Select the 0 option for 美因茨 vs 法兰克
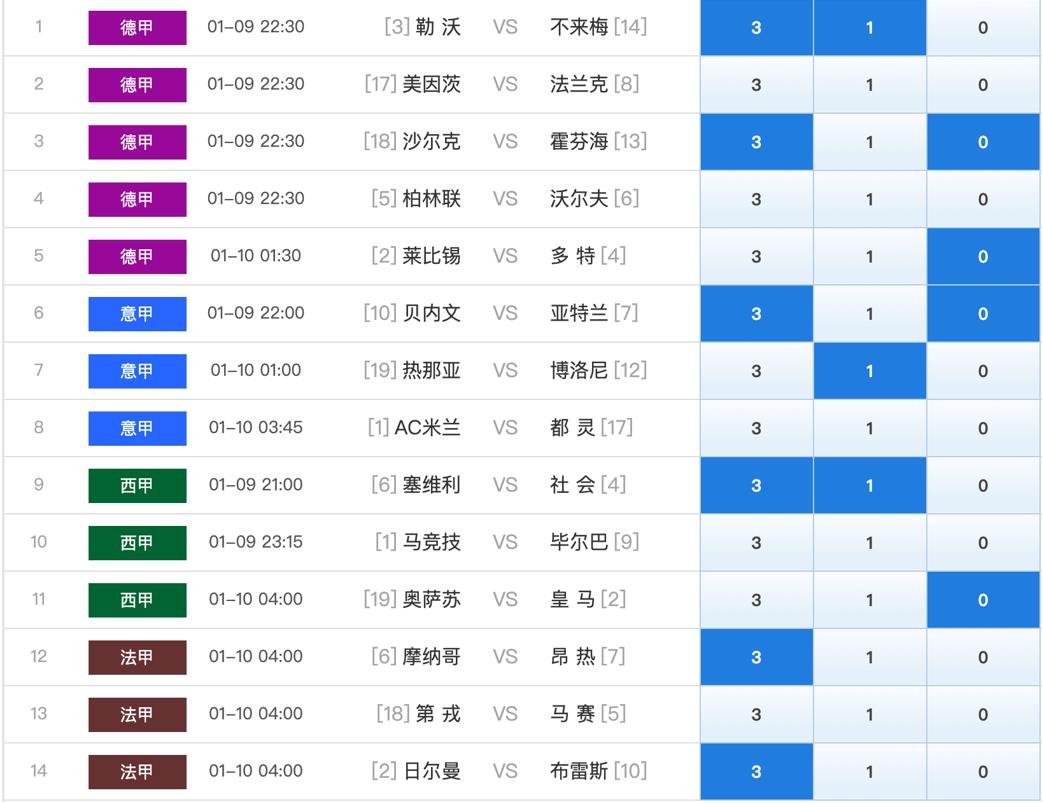The image size is (1043, 803). [x=983, y=84]
